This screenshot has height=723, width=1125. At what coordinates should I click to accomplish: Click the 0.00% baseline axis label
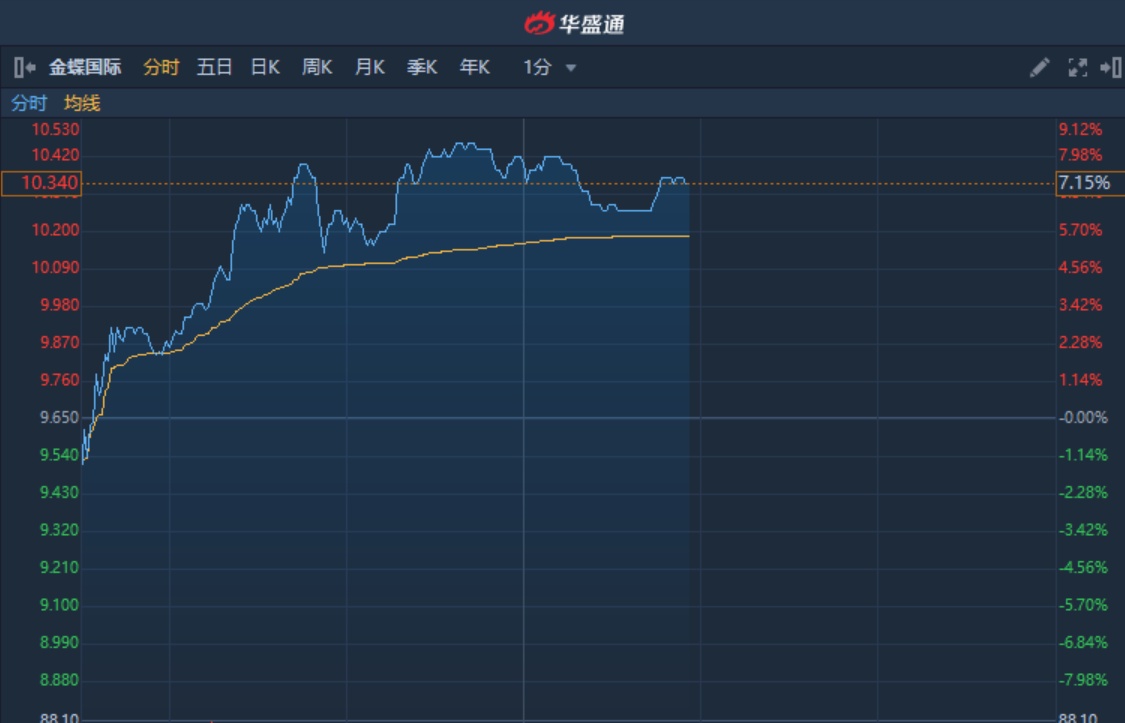click(1084, 417)
